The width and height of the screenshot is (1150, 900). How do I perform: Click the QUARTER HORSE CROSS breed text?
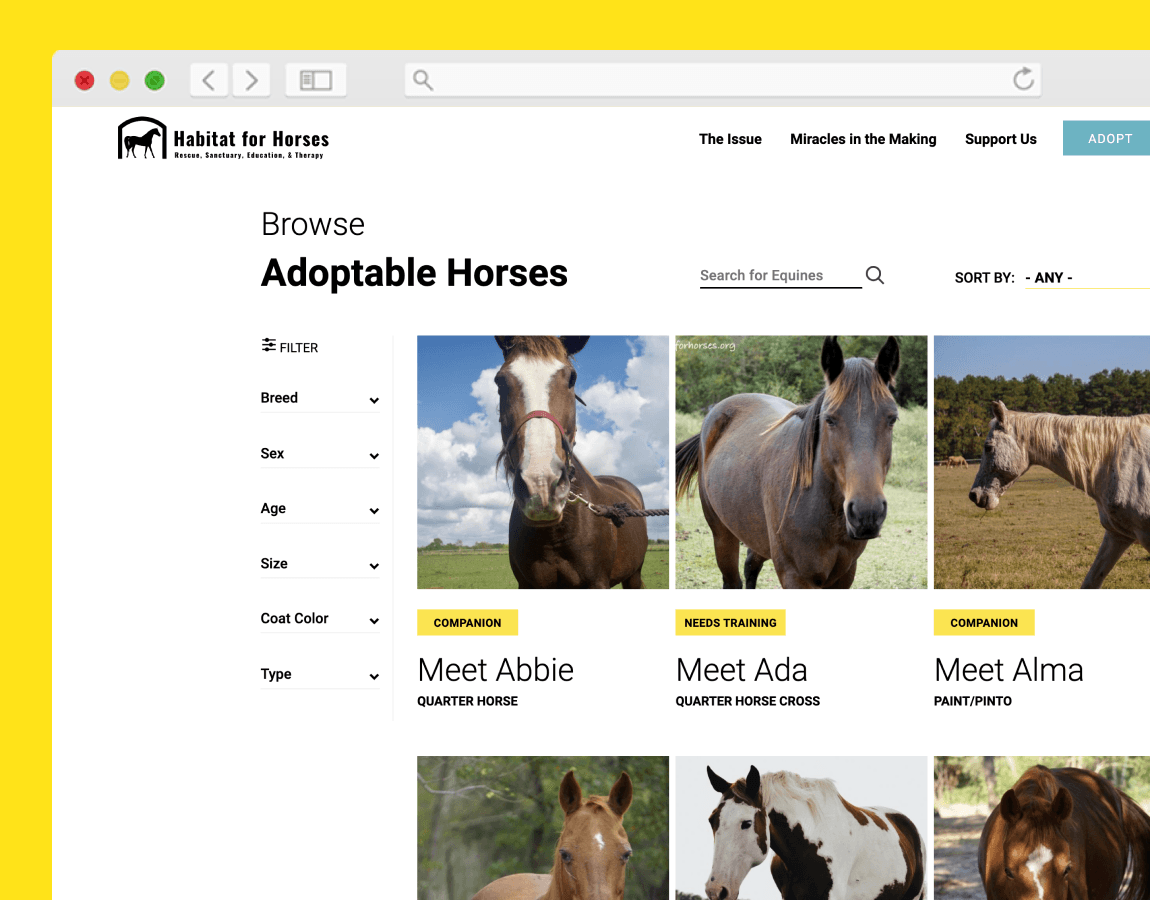tap(747, 701)
